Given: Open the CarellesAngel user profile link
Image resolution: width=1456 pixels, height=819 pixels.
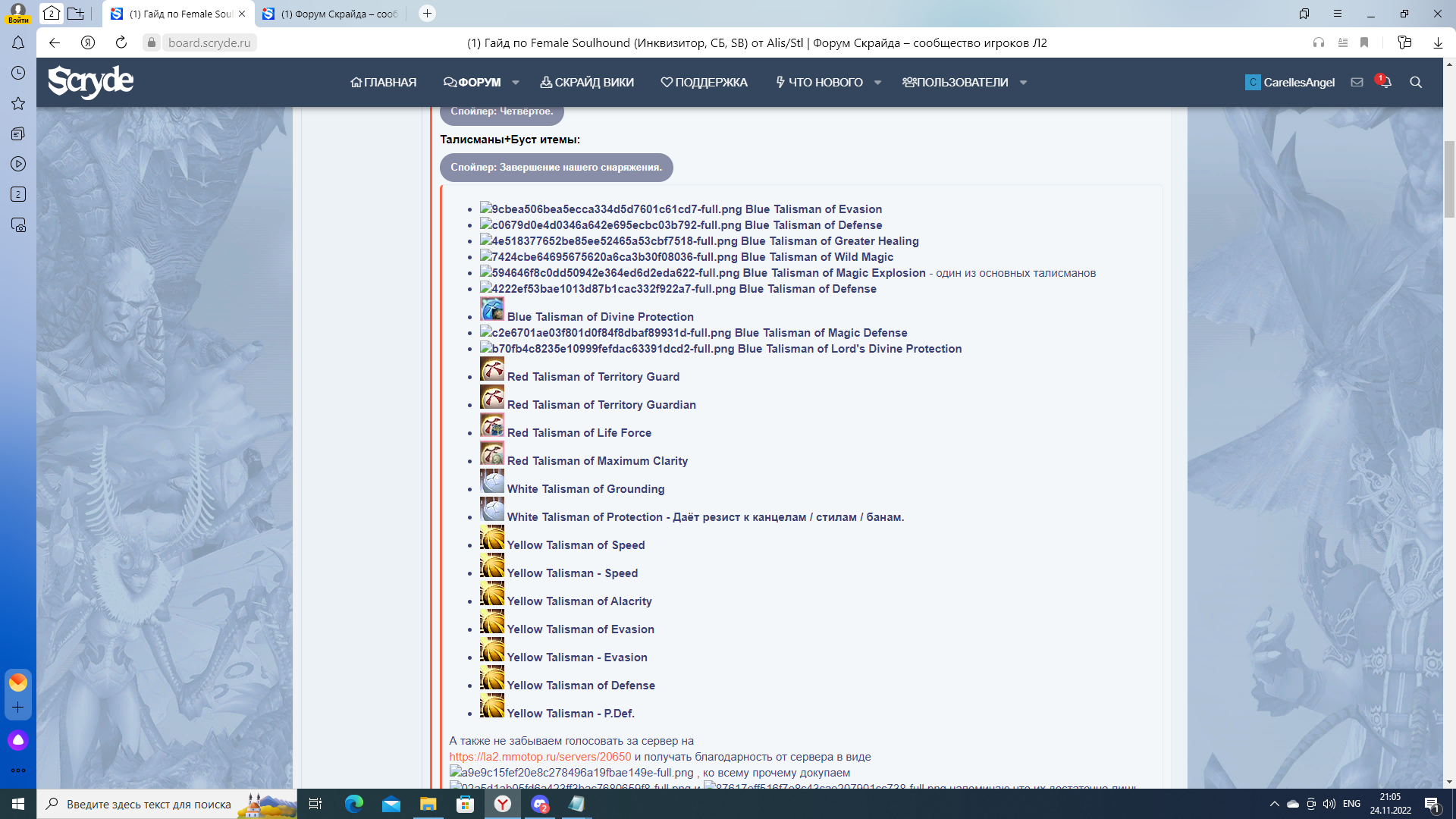Looking at the screenshot, I should click(x=1298, y=82).
